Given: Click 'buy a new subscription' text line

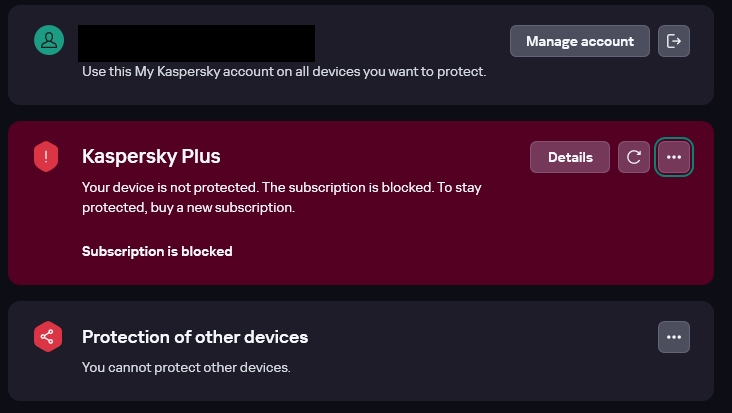Looking at the screenshot, I should [190, 208].
